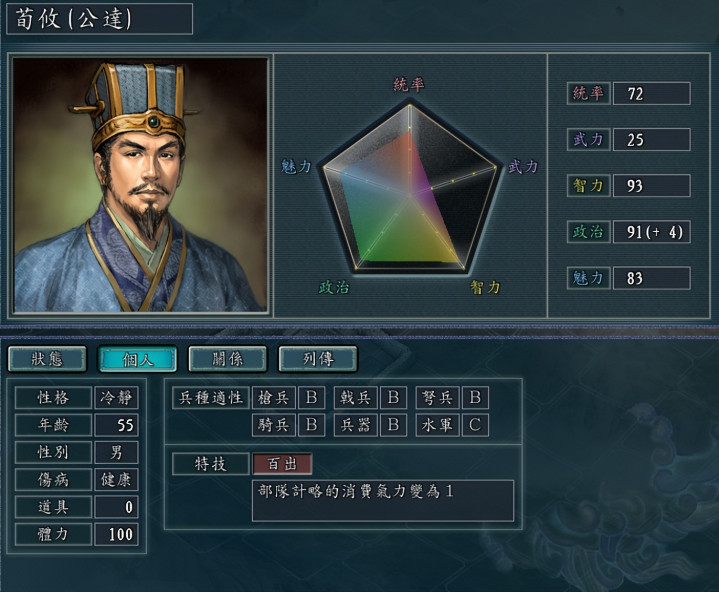Select the 騎兵 troop type cell
This screenshot has height=592, width=719.
point(274,425)
